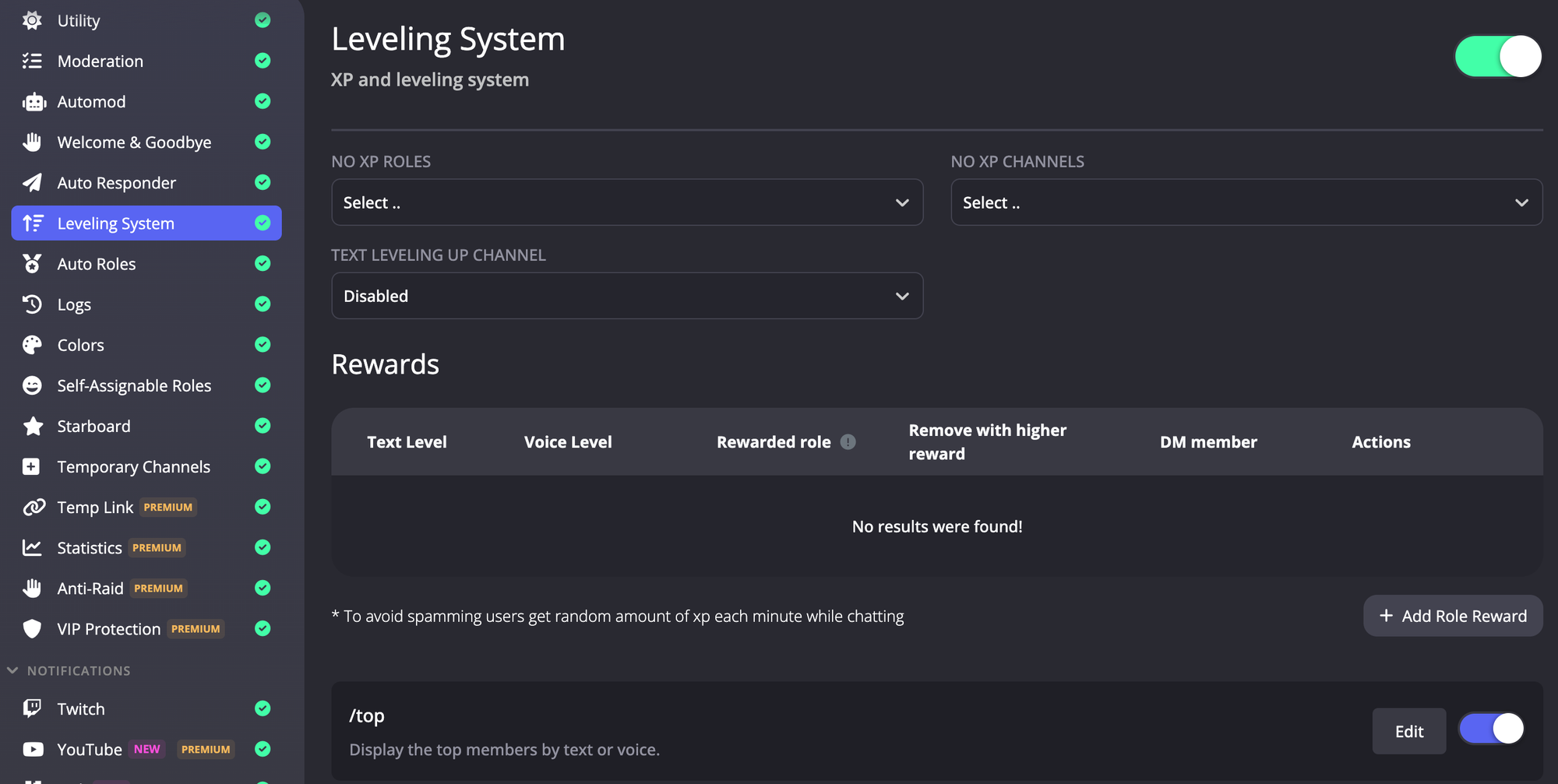Viewport: 1558px width, 784px height.
Task: Click the Logs history clock icon
Action: 32,304
